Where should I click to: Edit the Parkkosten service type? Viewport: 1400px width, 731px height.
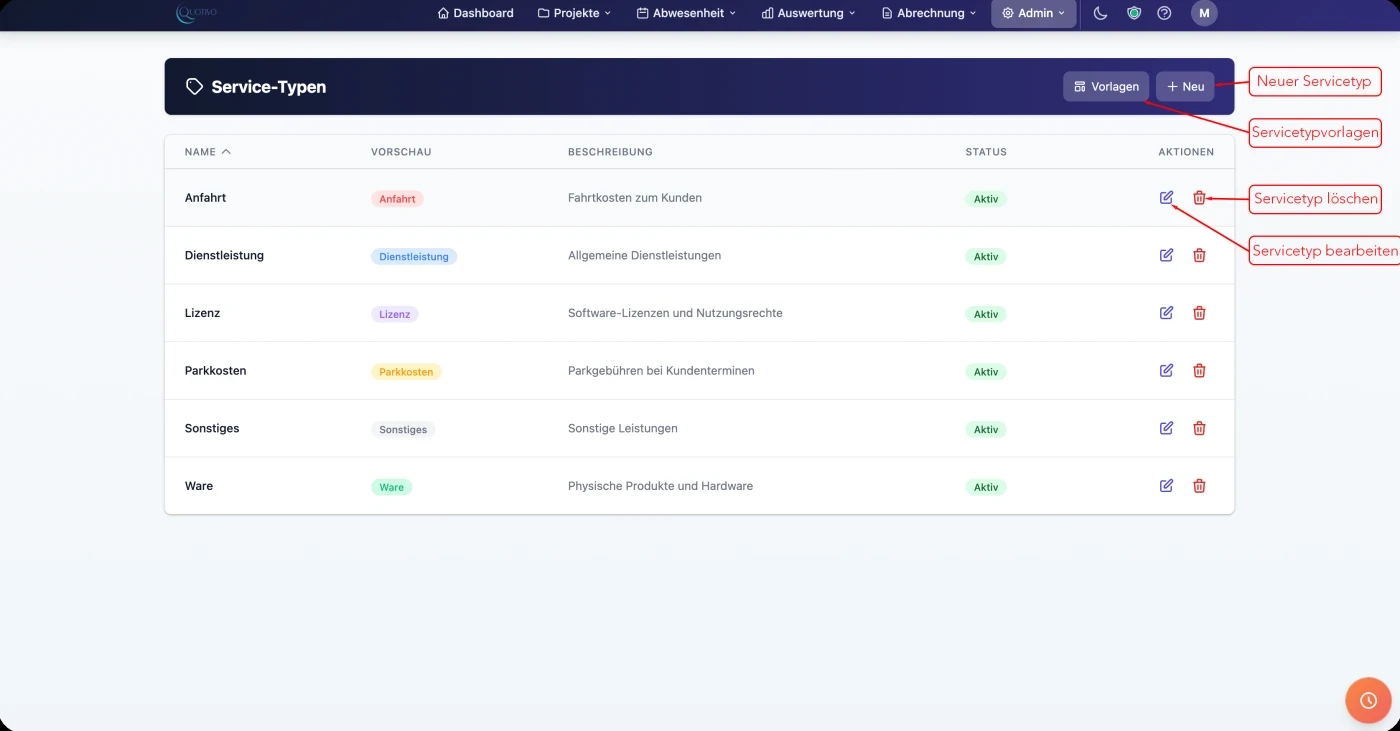[x=1166, y=371]
